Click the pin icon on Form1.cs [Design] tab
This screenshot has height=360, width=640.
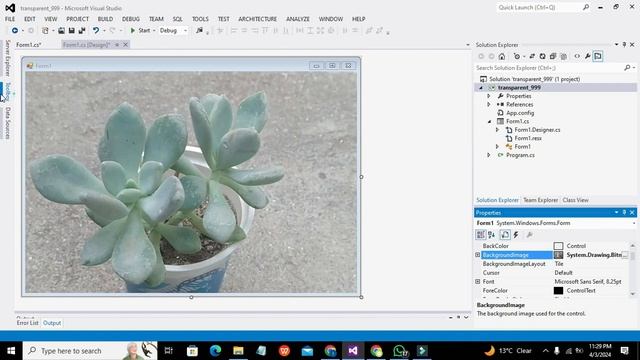point(117,44)
